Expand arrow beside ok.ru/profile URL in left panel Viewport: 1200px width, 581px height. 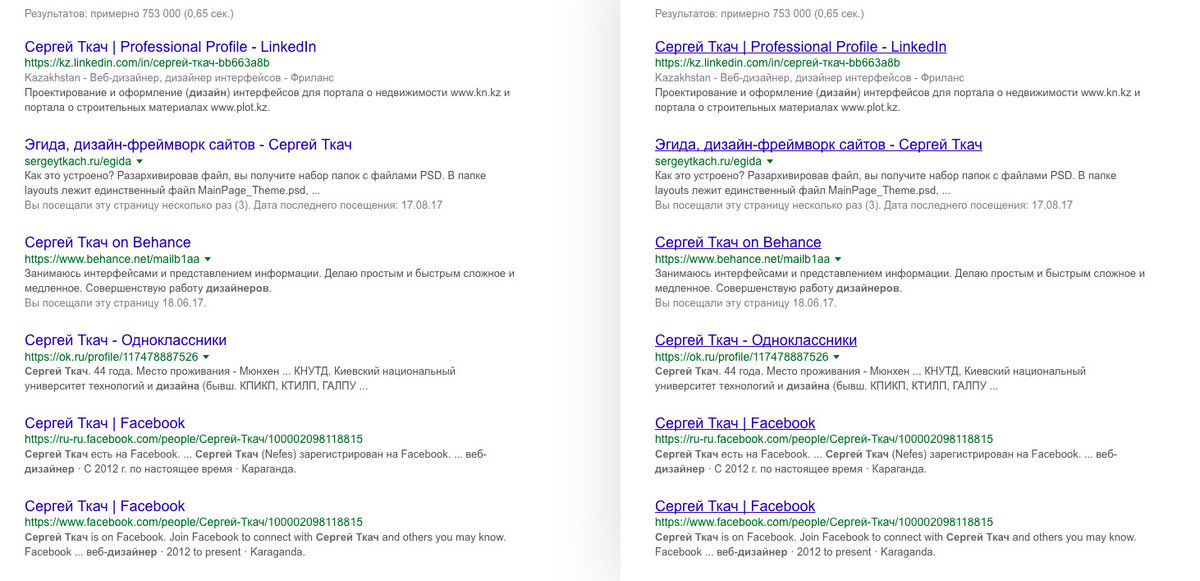point(205,357)
